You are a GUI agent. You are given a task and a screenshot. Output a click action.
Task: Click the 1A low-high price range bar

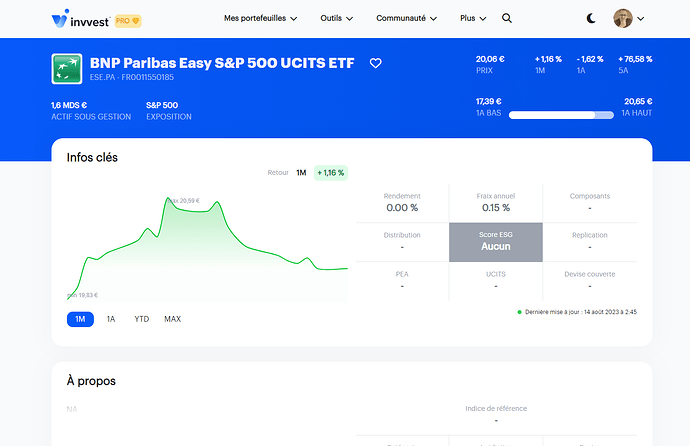pos(561,115)
